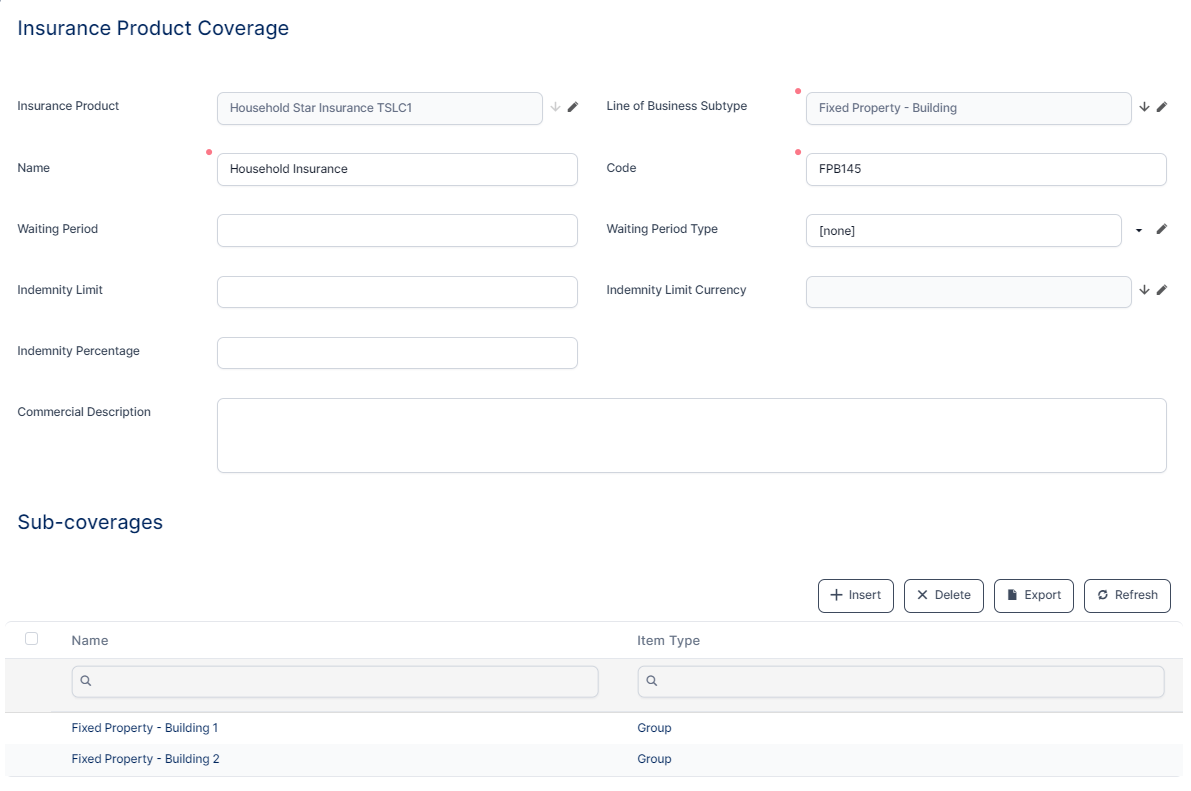Click pencil edit icon beside Insurance Product

pyautogui.click(x=573, y=107)
